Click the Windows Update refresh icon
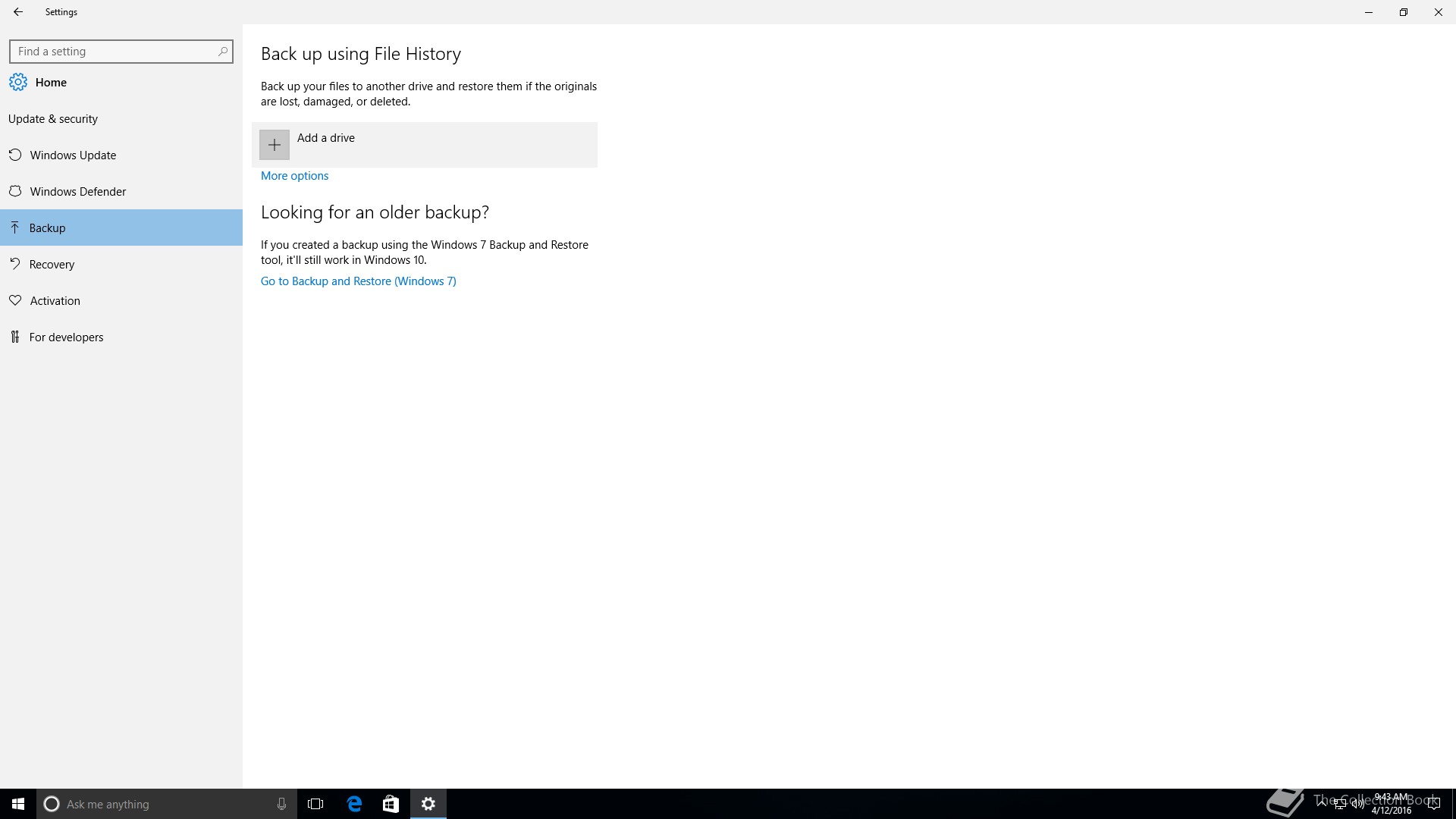Viewport: 1456px width, 819px height. pyautogui.click(x=15, y=155)
